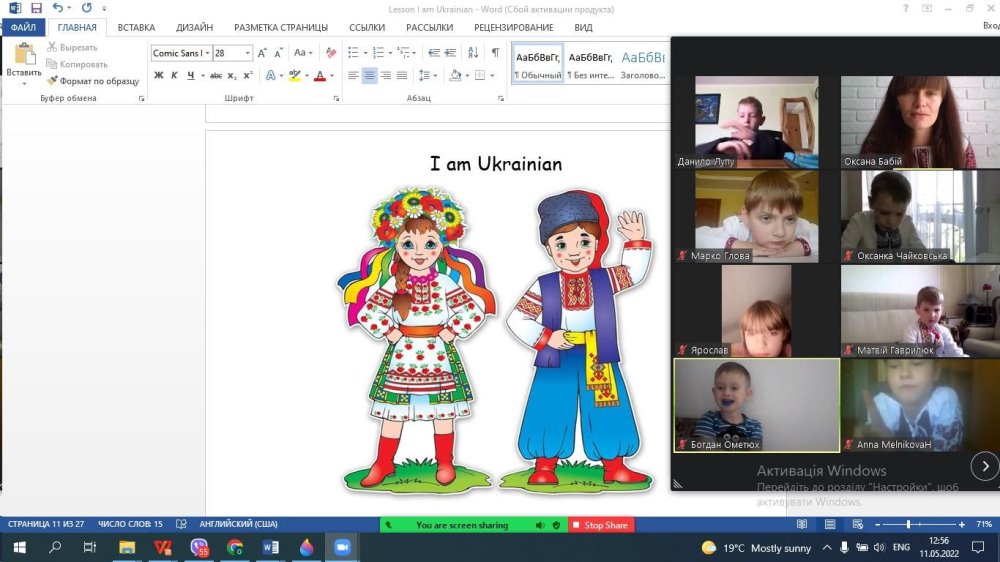This screenshot has width=1000, height=562.
Task: Switch to the ССЫЛКИ tab
Action: (367, 27)
